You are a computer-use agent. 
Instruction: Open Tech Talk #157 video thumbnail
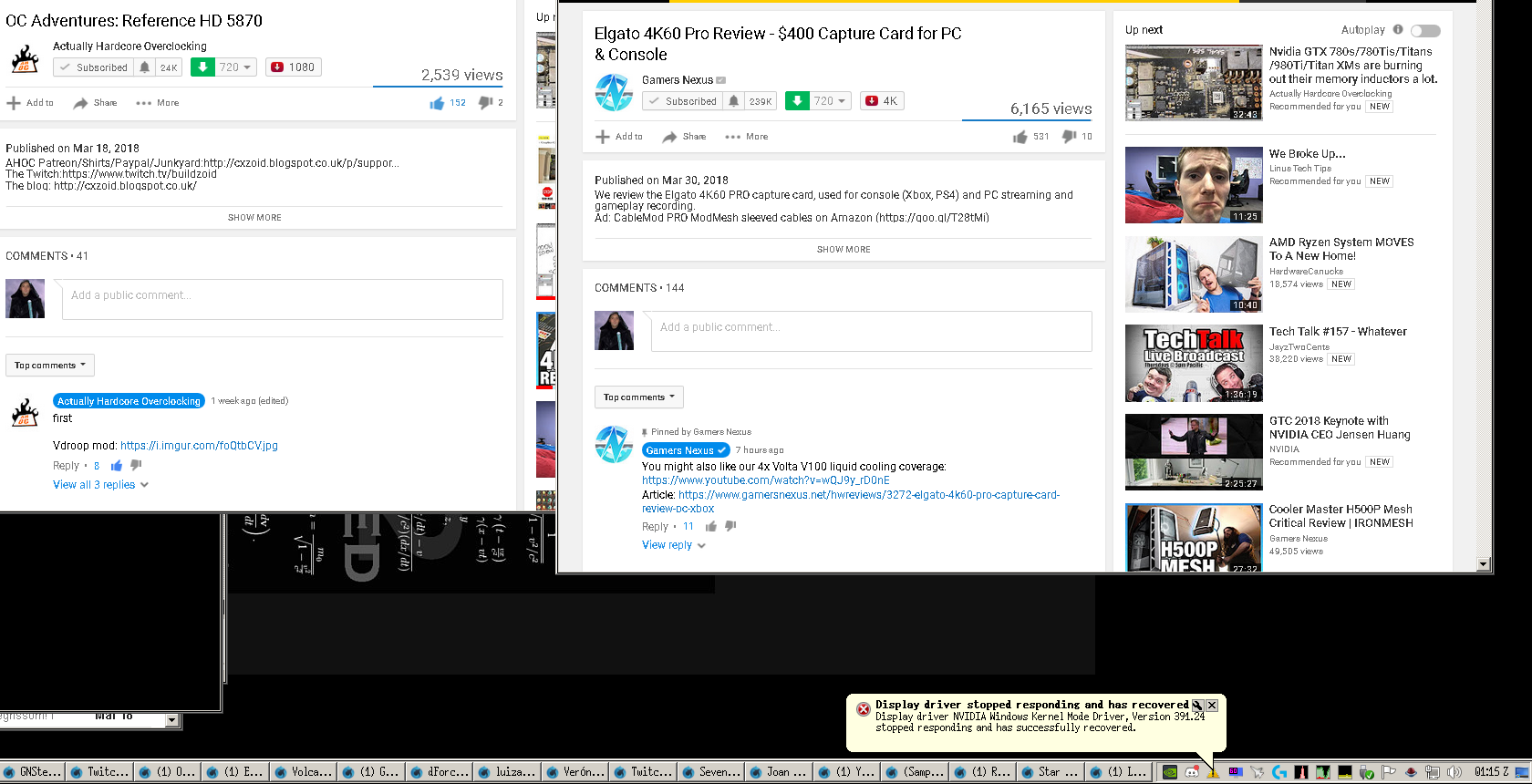pos(1194,363)
